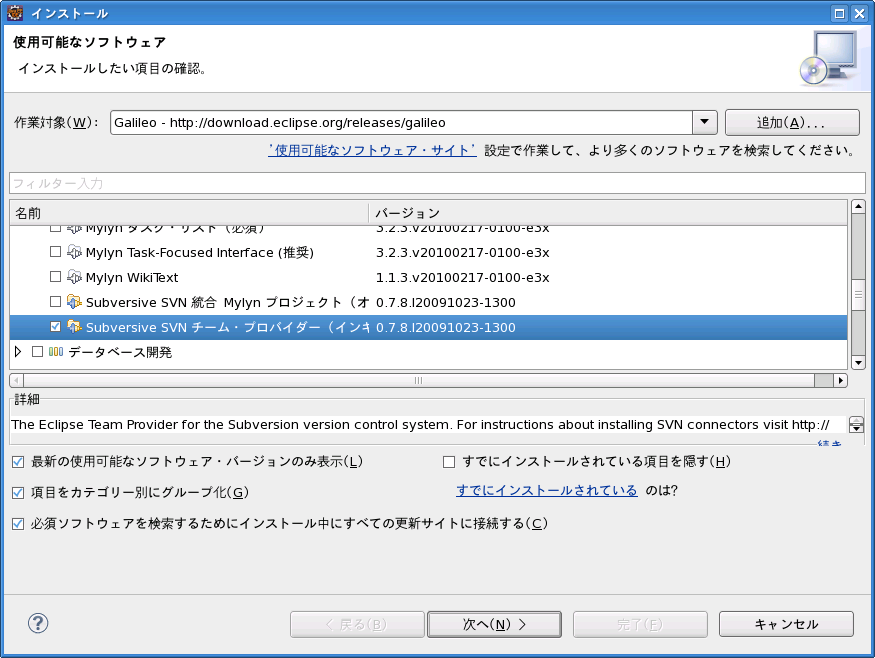Viewport: 875px width, 658px height.
Task: Click the 名前 column header
Action: (189, 213)
